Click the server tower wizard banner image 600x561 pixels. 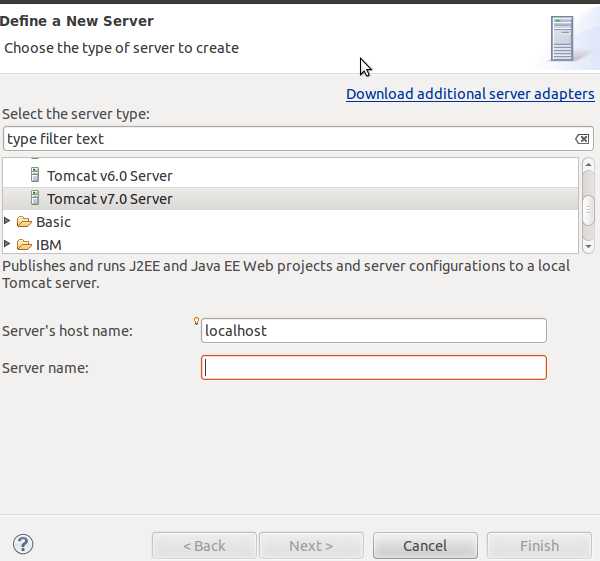point(562,38)
